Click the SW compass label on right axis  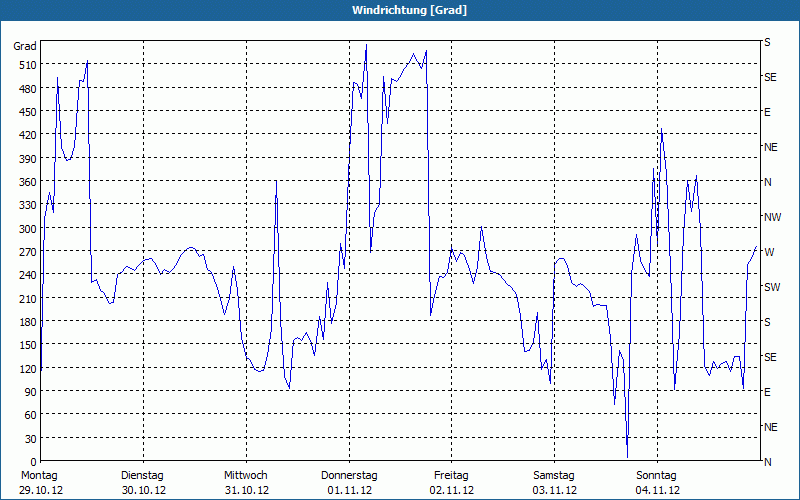pyautogui.click(x=772, y=287)
